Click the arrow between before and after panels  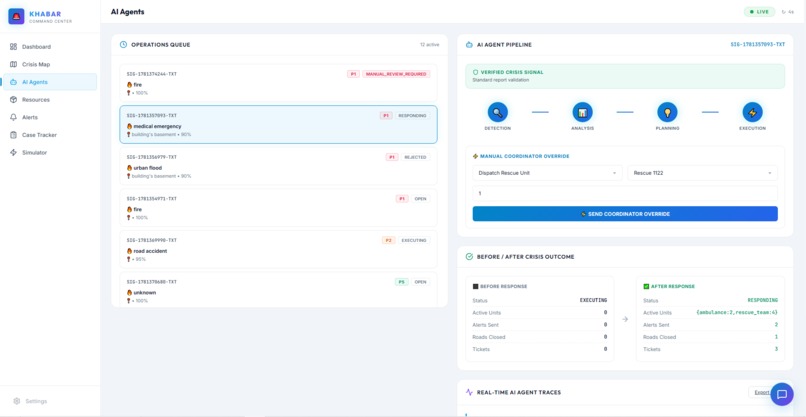625,319
